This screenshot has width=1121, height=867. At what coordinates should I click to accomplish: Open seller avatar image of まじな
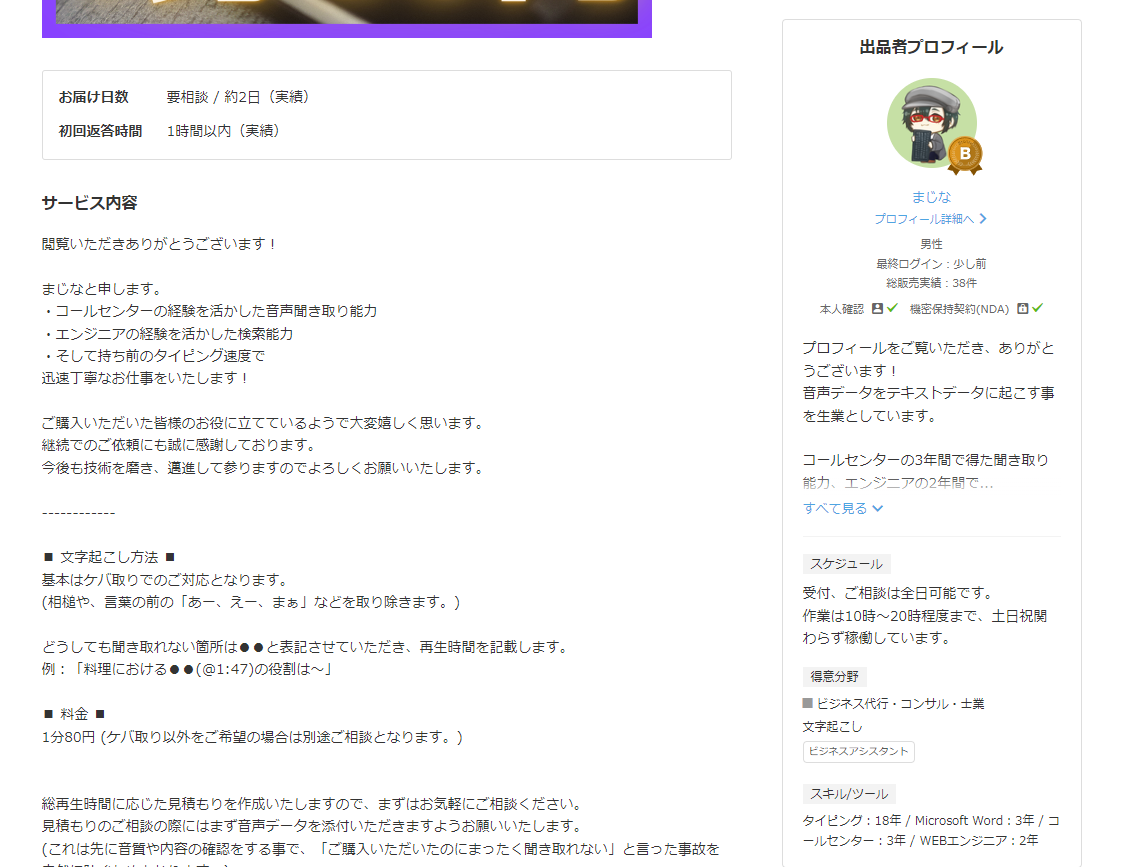pos(932,123)
